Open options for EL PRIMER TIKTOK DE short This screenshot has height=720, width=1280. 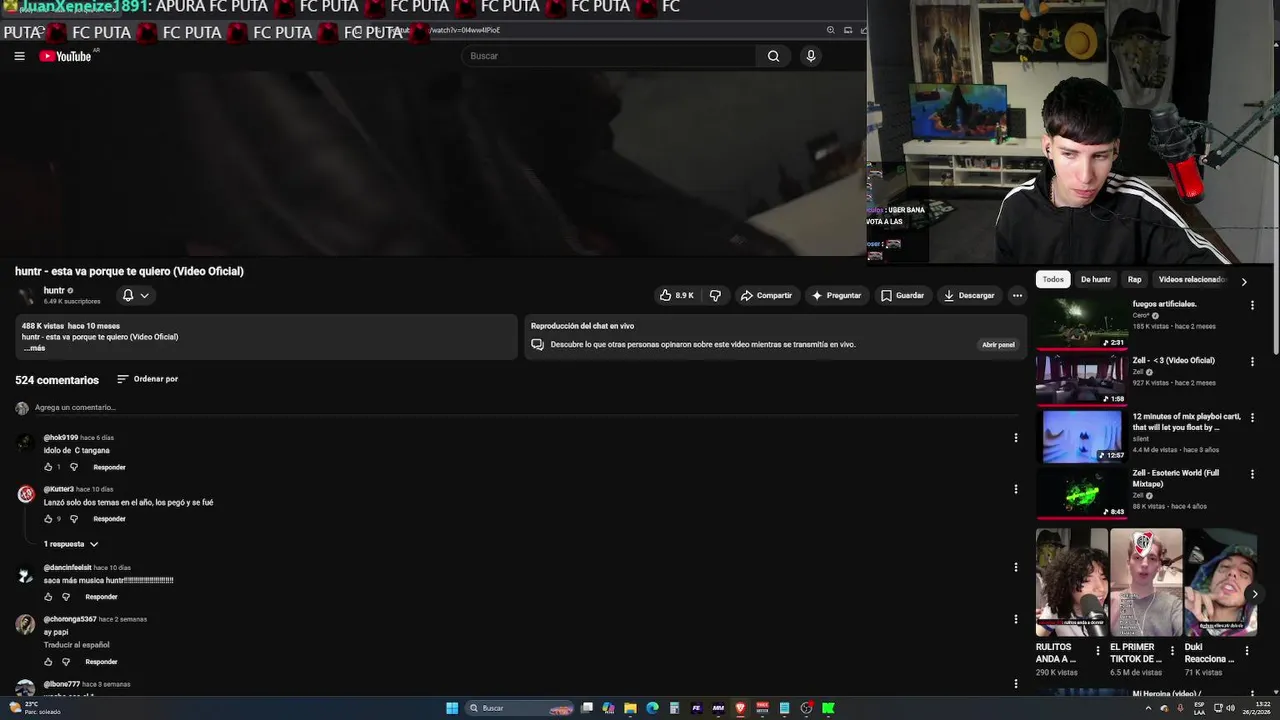1172,651
